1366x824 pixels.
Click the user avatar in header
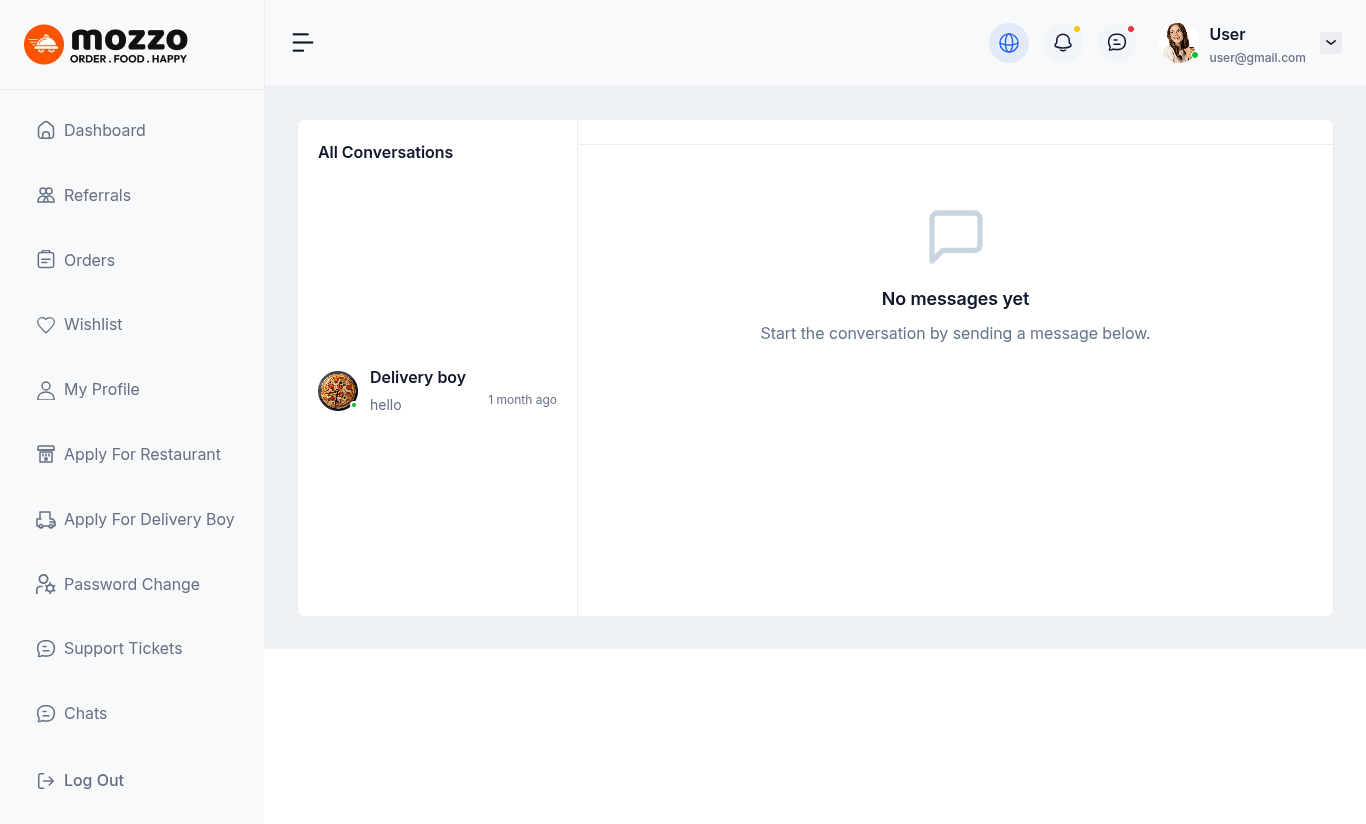1178,43
